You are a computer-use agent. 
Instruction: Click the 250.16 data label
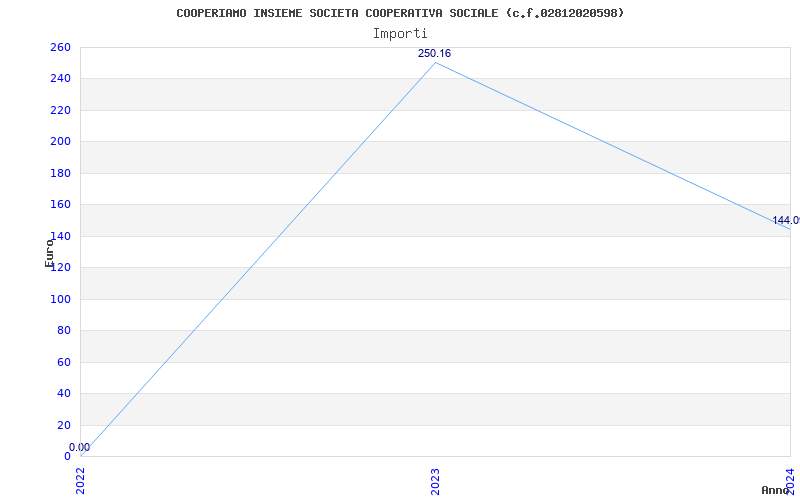434,54
